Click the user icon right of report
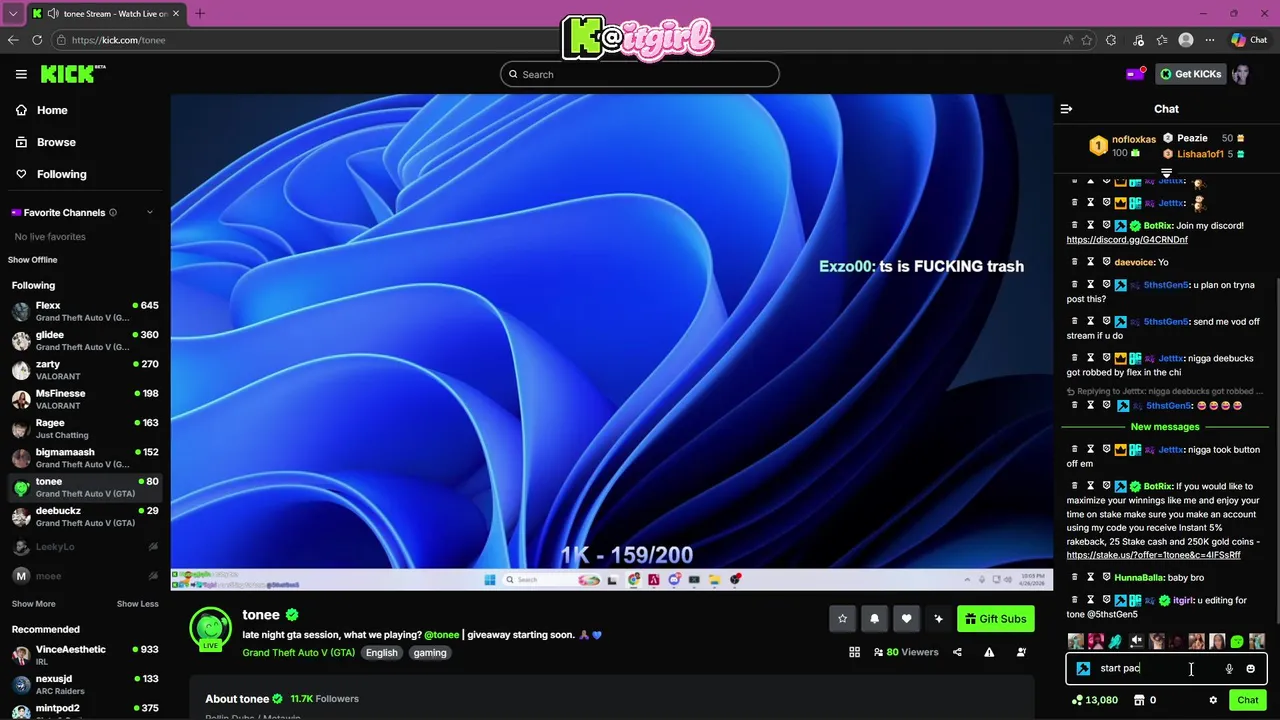The height and width of the screenshot is (720, 1280). coord(1021,652)
